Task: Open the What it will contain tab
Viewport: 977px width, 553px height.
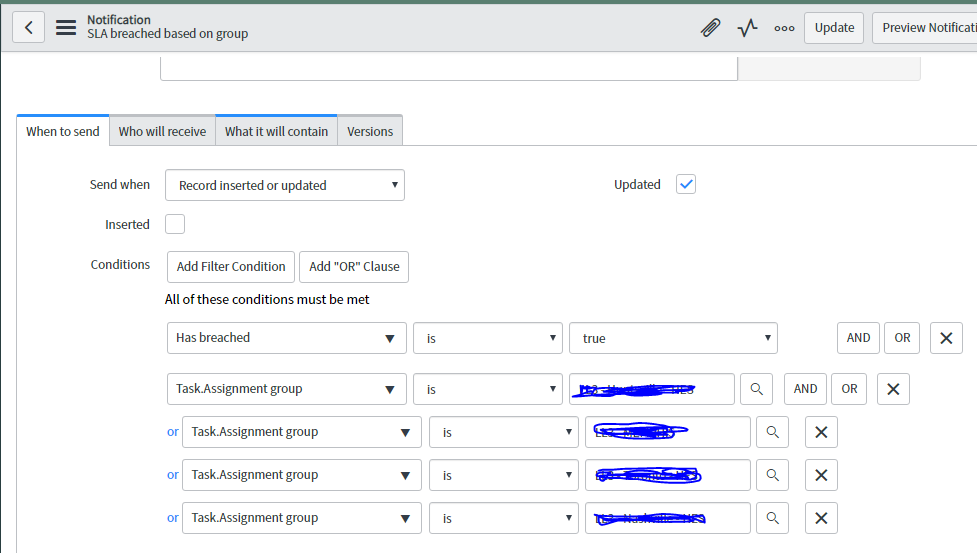Action: (x=277, y=131)
